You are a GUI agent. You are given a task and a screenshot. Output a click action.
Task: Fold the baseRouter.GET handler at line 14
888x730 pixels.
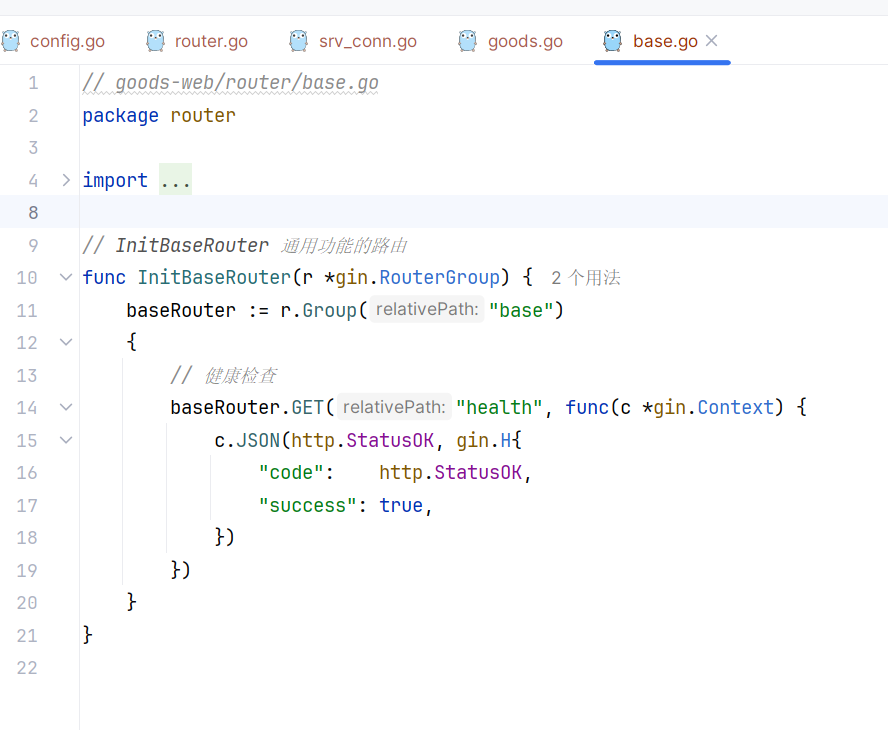[66, 407]
